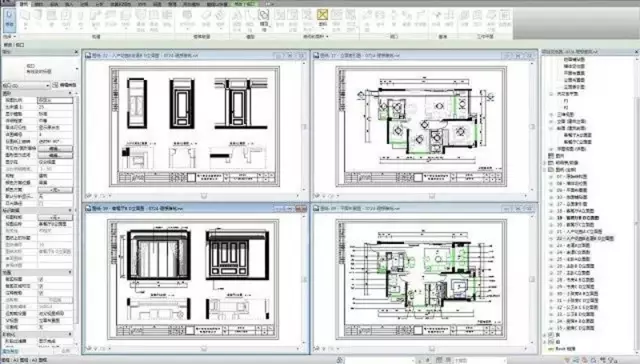
Task: Switch to the 结构 ribbon tab
Action: click(39, 4)
